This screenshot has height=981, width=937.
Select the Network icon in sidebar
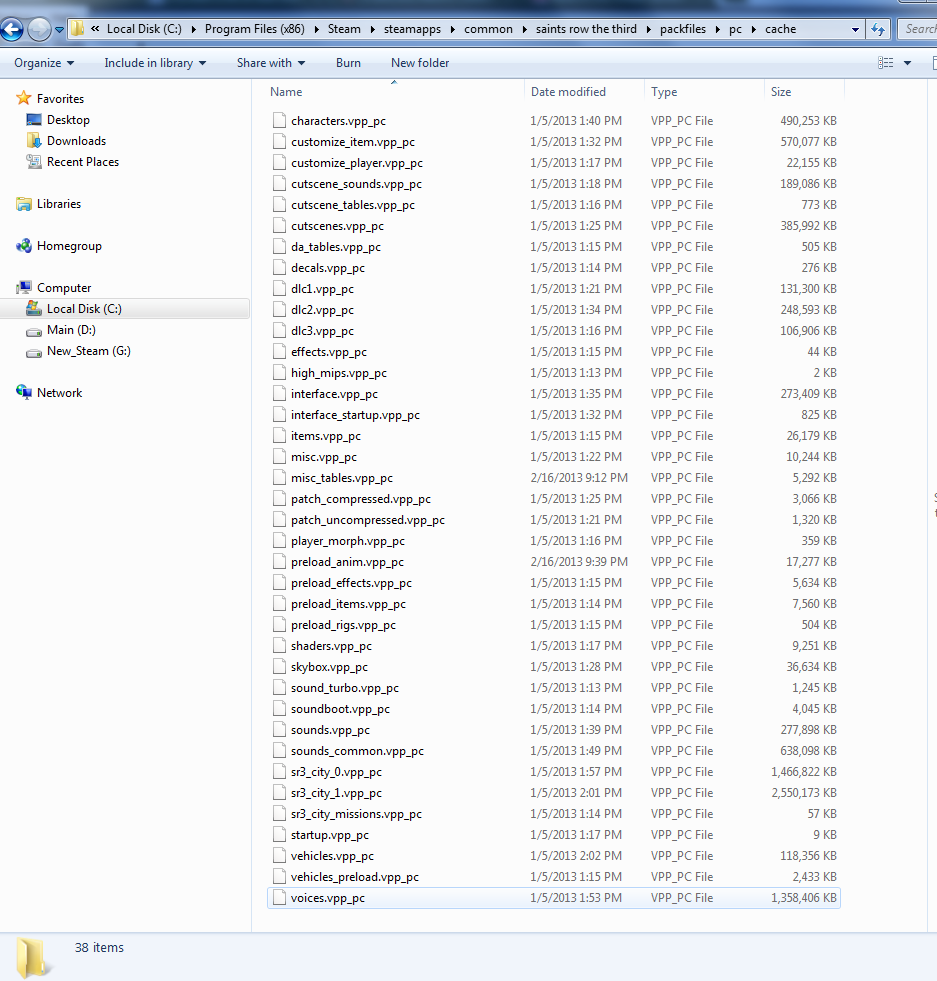(x=24, y=392)
